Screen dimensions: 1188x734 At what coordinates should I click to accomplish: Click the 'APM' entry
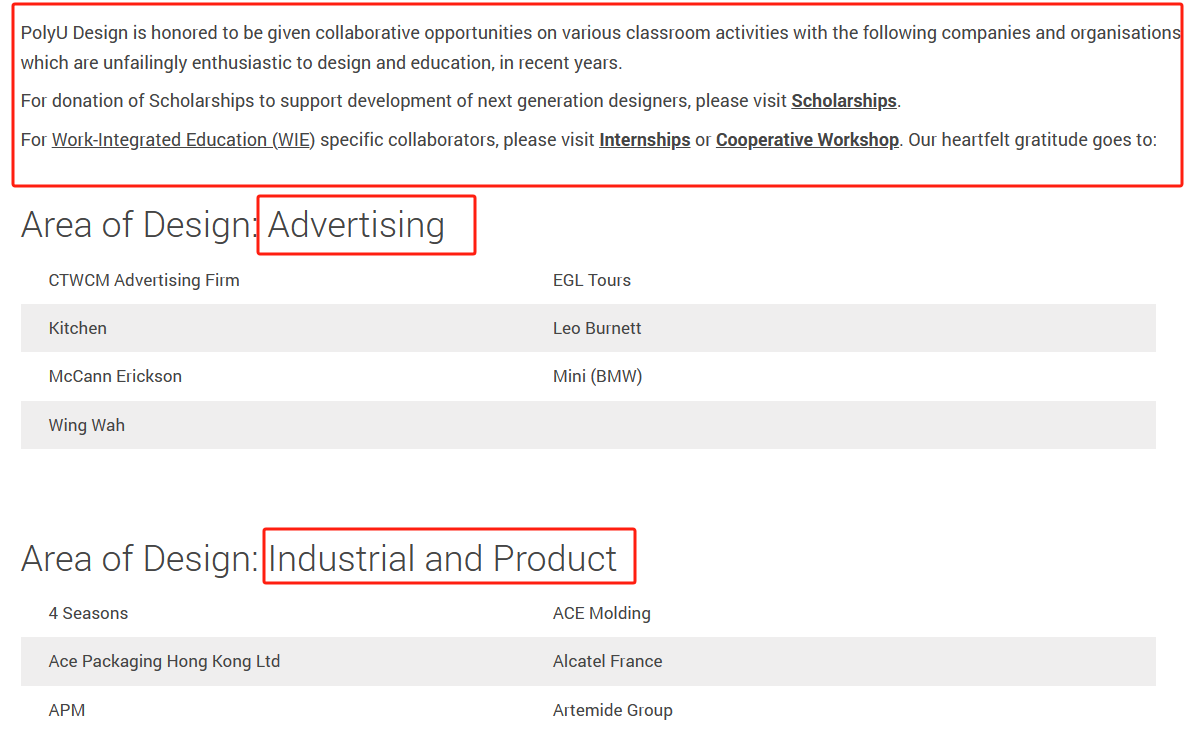(67, 711)
